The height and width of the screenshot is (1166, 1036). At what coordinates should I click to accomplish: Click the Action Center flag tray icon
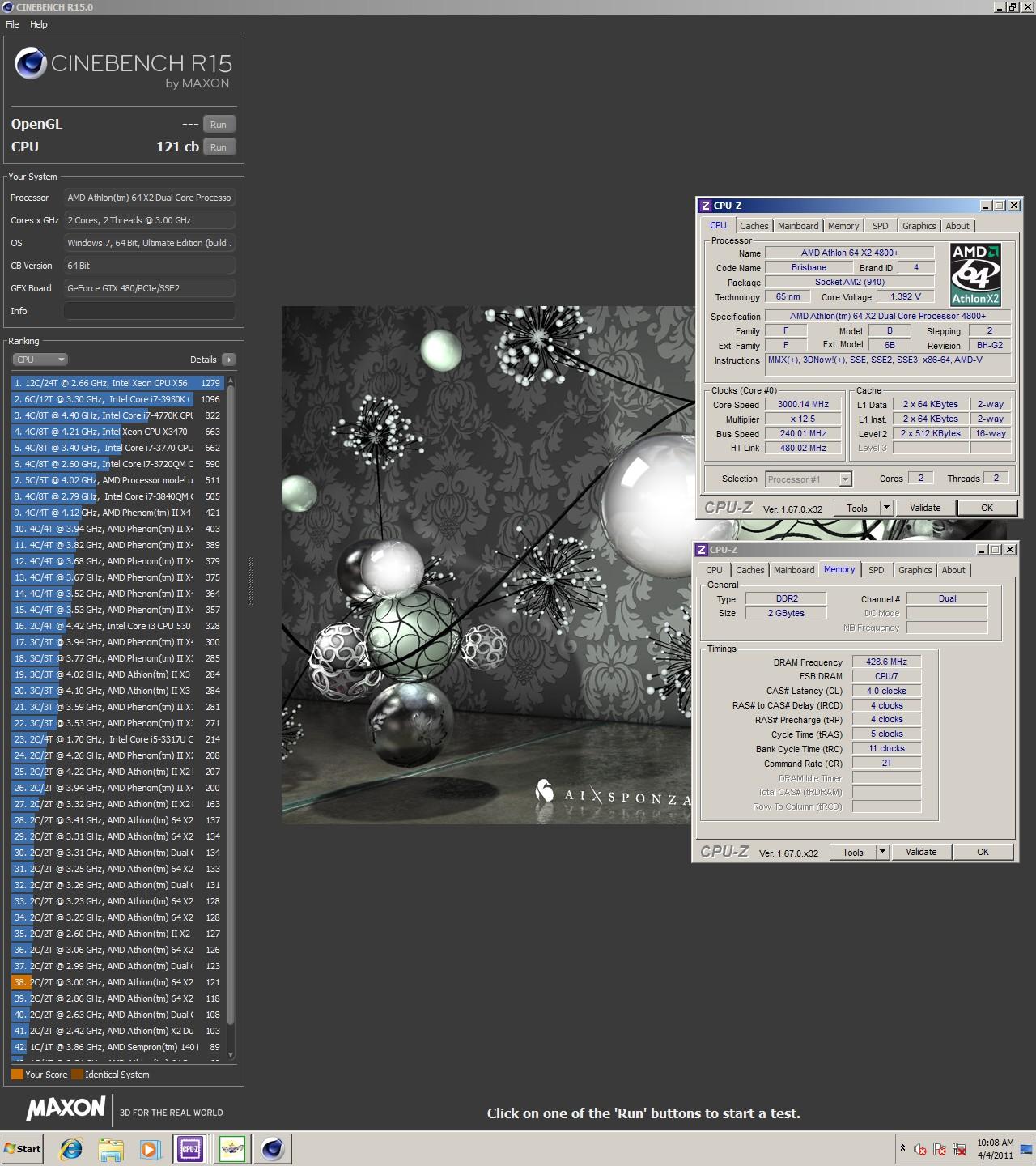[939, 1149]
